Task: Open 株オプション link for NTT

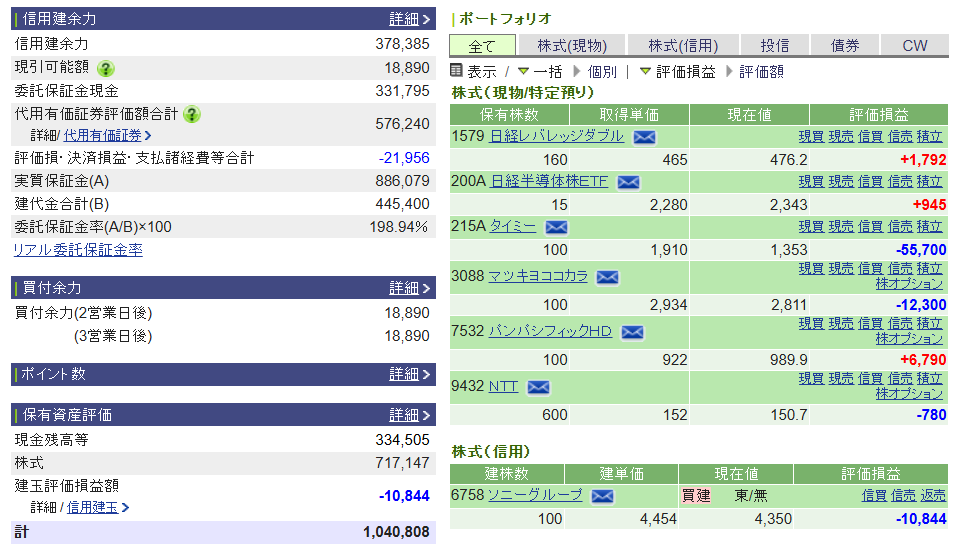Action: point(909,393)
